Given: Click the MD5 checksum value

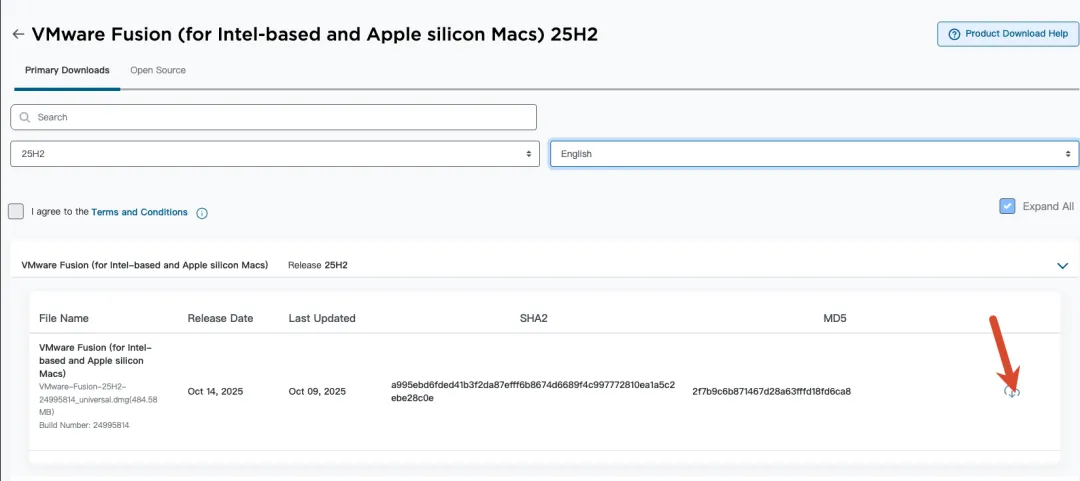Looking at the screenshot, I should pyautogui.click(x=771, y=391).
